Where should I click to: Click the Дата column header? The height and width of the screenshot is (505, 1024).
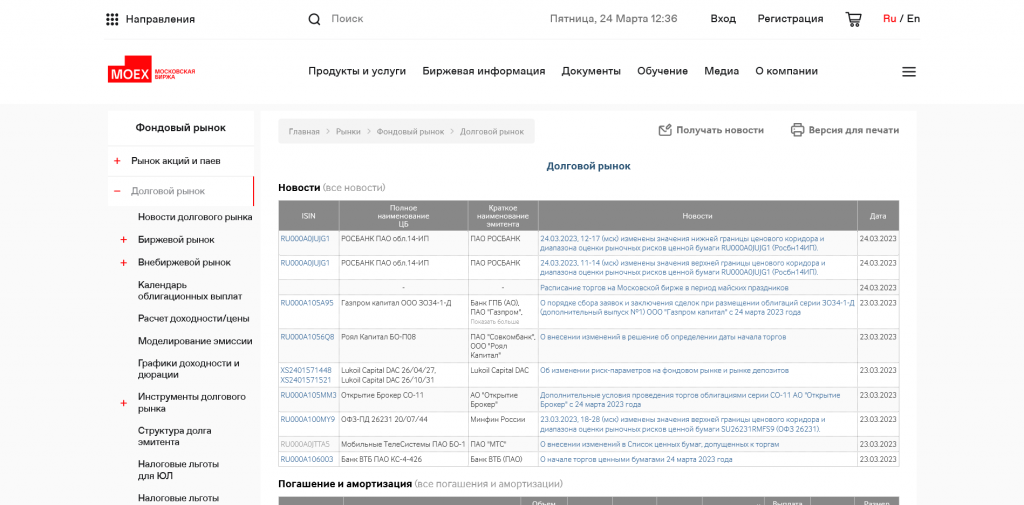tap(878, 216)
